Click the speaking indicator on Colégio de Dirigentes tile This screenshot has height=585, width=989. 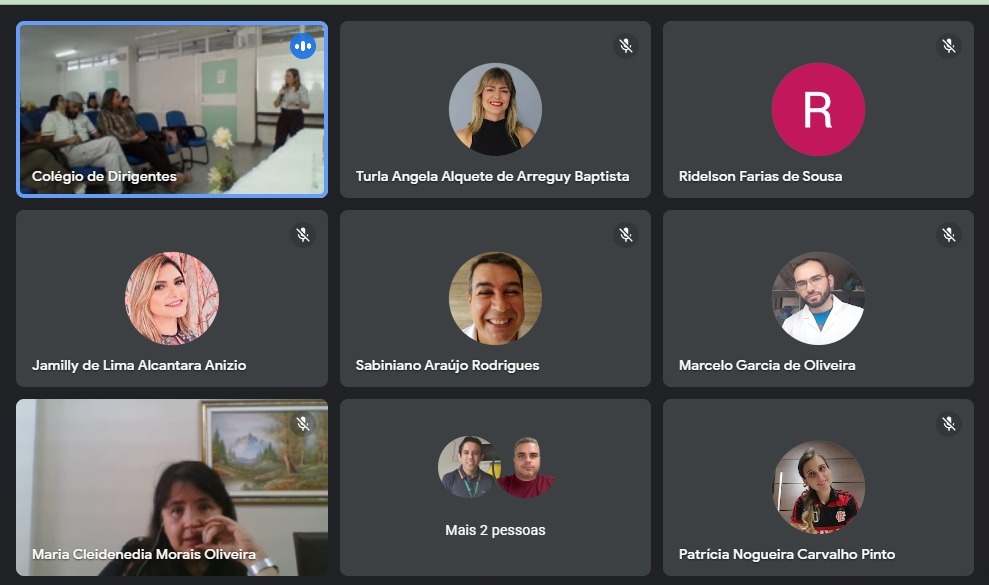(x=303, y=46)
